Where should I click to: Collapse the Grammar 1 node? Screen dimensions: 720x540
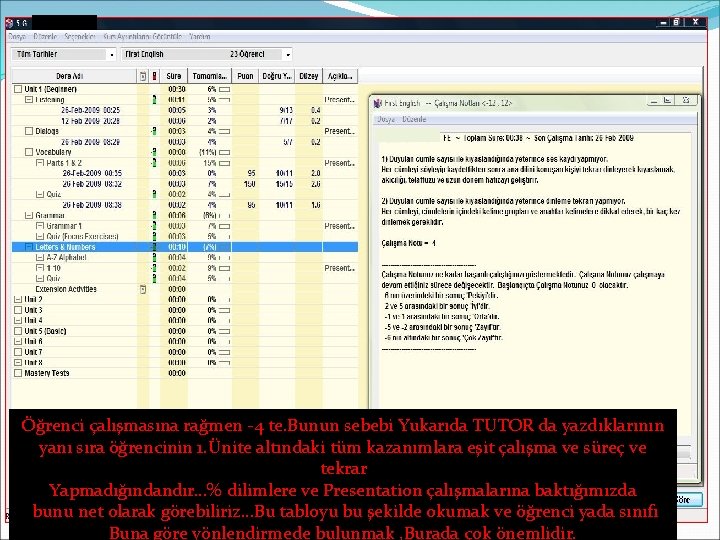click(40, 226)
